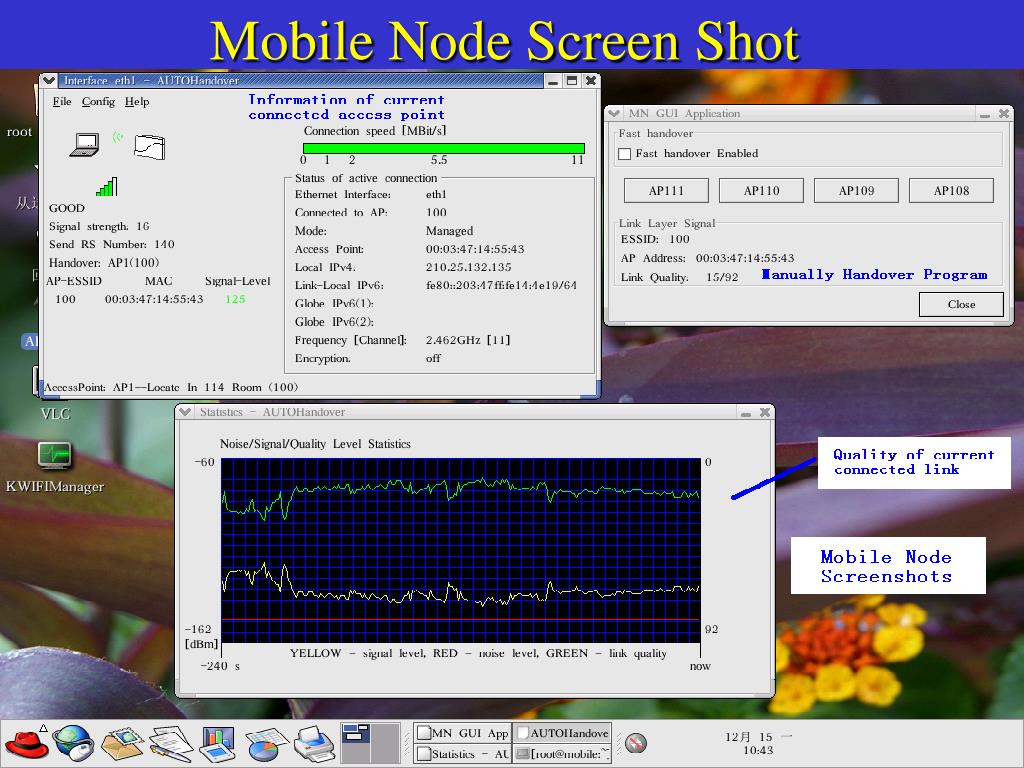Open the Help menu
The width and height of the screenshot is (1024, 768).
click(137, 101)
